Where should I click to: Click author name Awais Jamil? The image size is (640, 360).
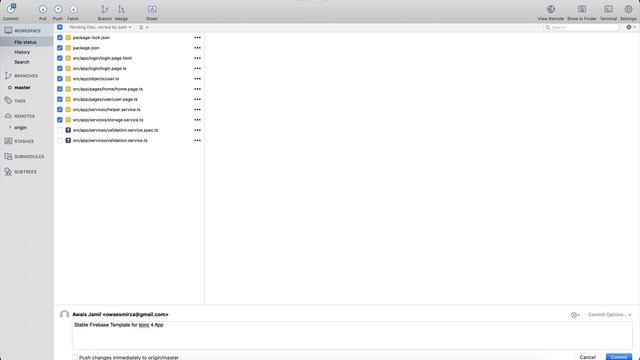click(86, 314)
